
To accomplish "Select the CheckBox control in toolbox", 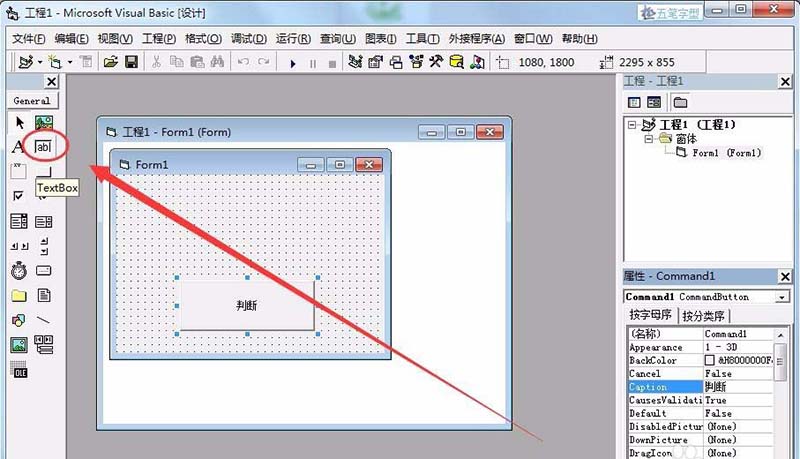I will coord(18,196).
